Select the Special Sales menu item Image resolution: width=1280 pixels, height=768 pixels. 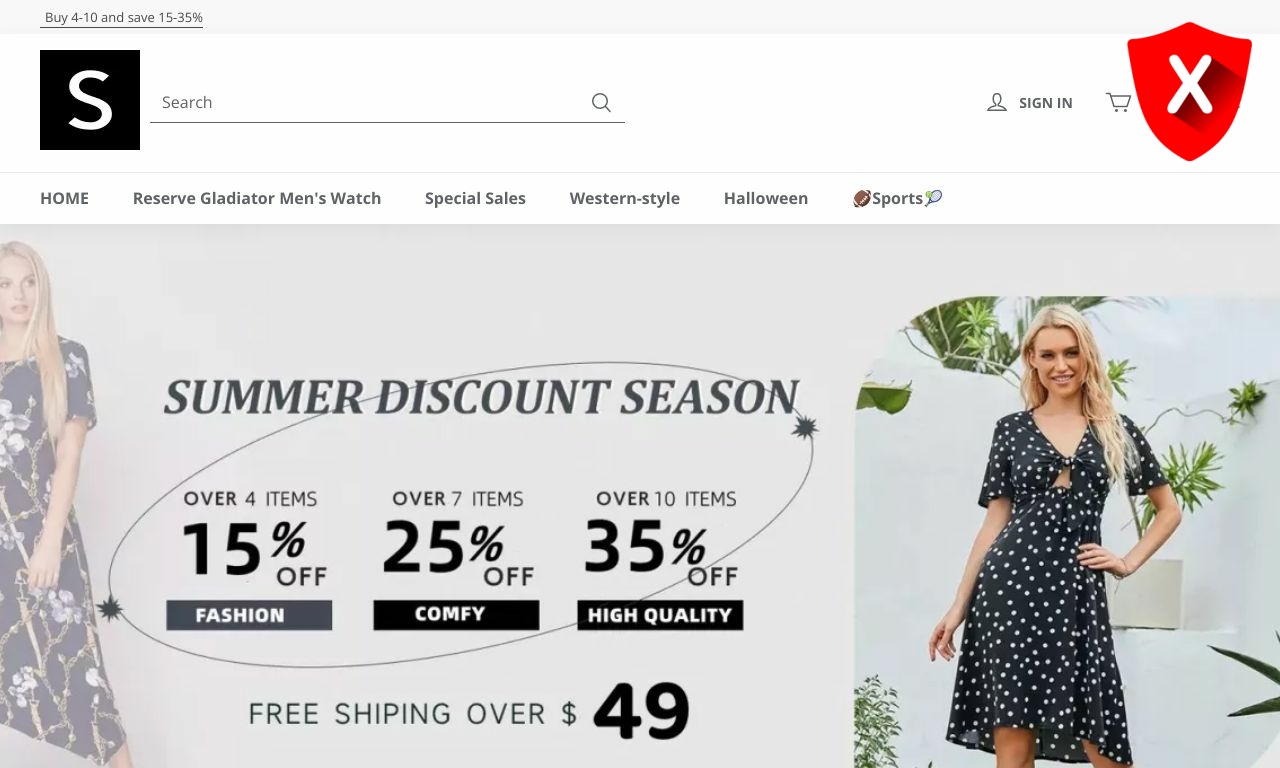click(475, 198)
